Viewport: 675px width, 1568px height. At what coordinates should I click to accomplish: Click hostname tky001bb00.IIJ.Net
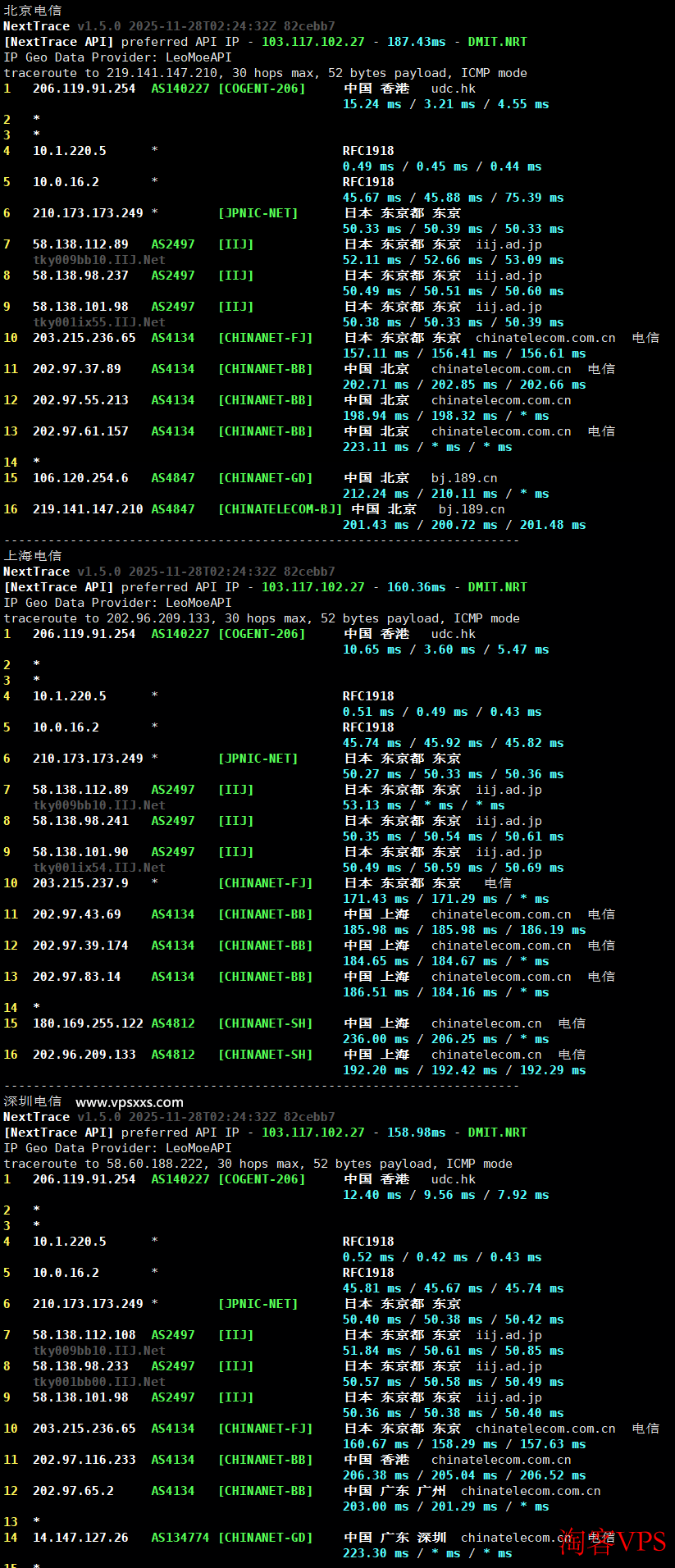(98, 1382)
